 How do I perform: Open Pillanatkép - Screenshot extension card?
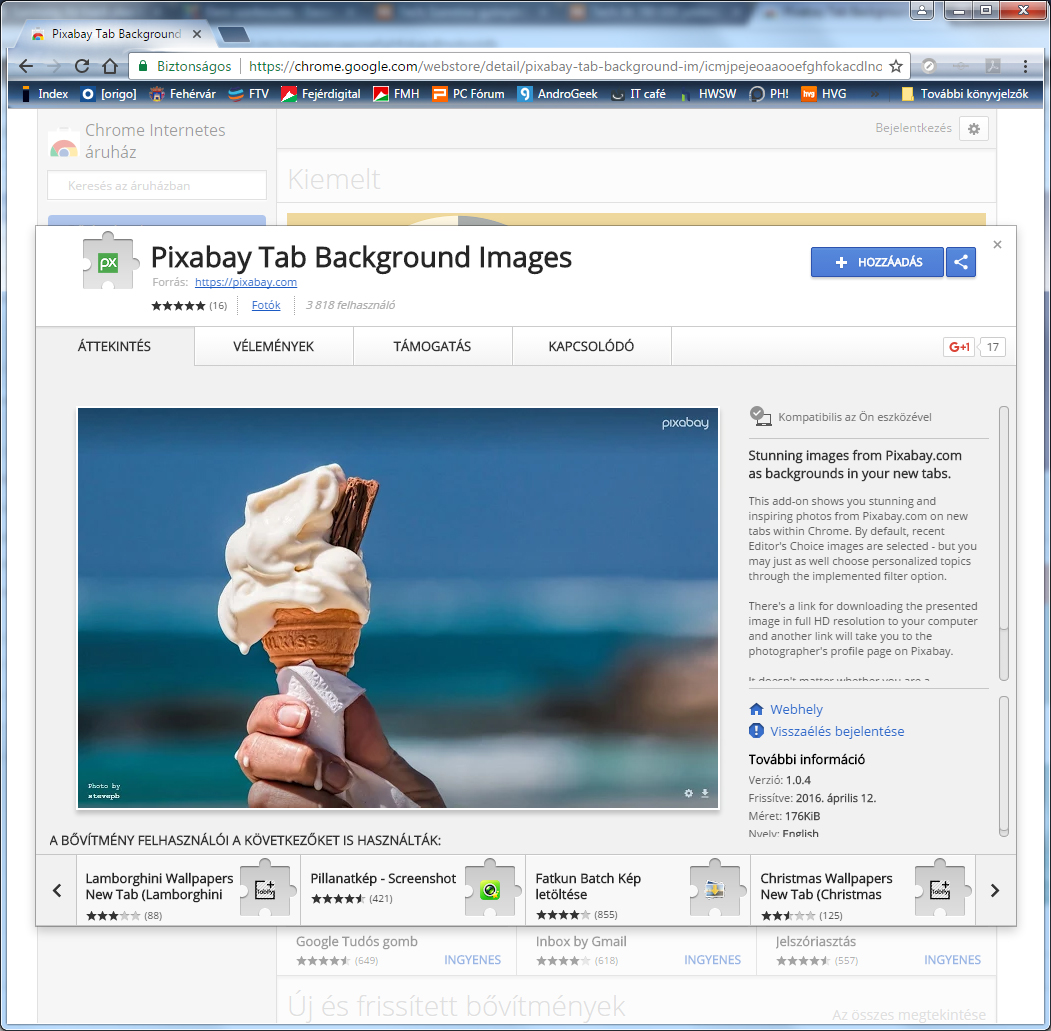(x=413, y=890)
